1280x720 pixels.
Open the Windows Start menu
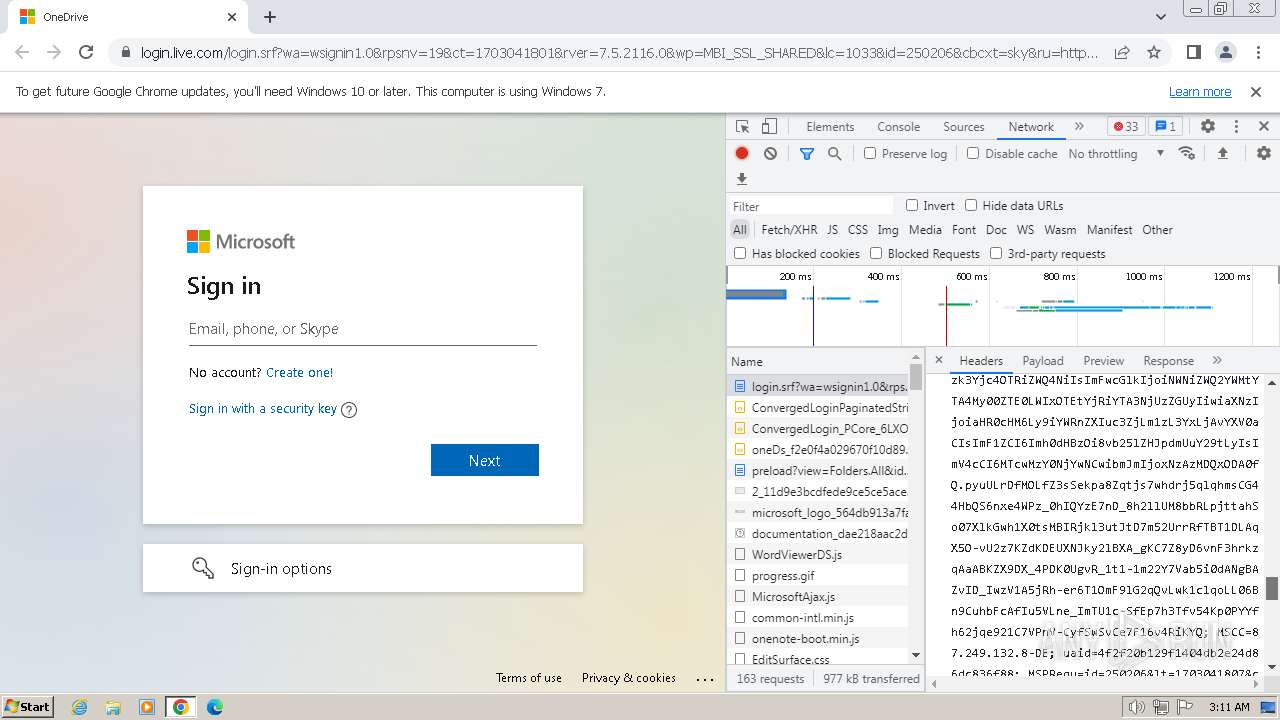tap(28, 707)
